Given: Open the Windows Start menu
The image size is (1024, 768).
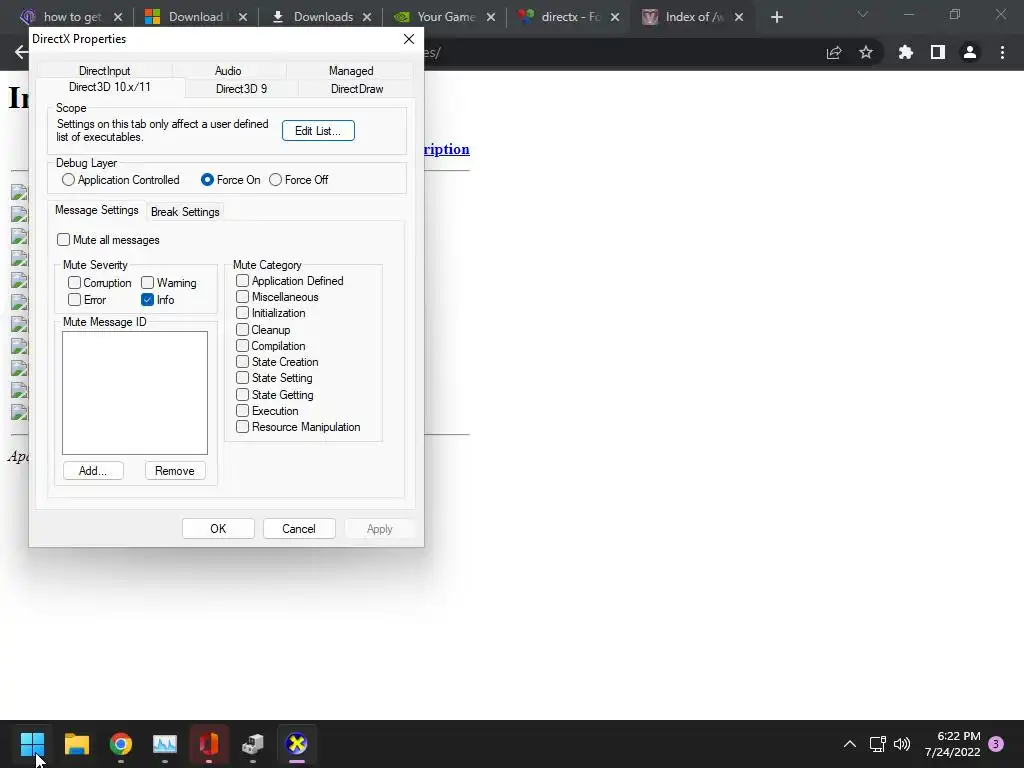Looking at the screenshot, I should click(x=32, y=743).
